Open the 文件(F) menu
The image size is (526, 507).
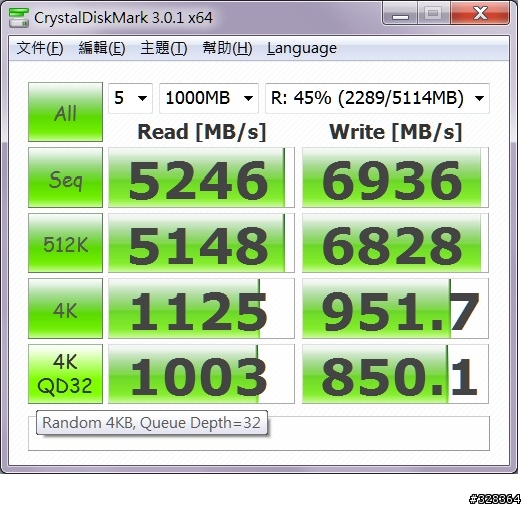click(40, 48)
